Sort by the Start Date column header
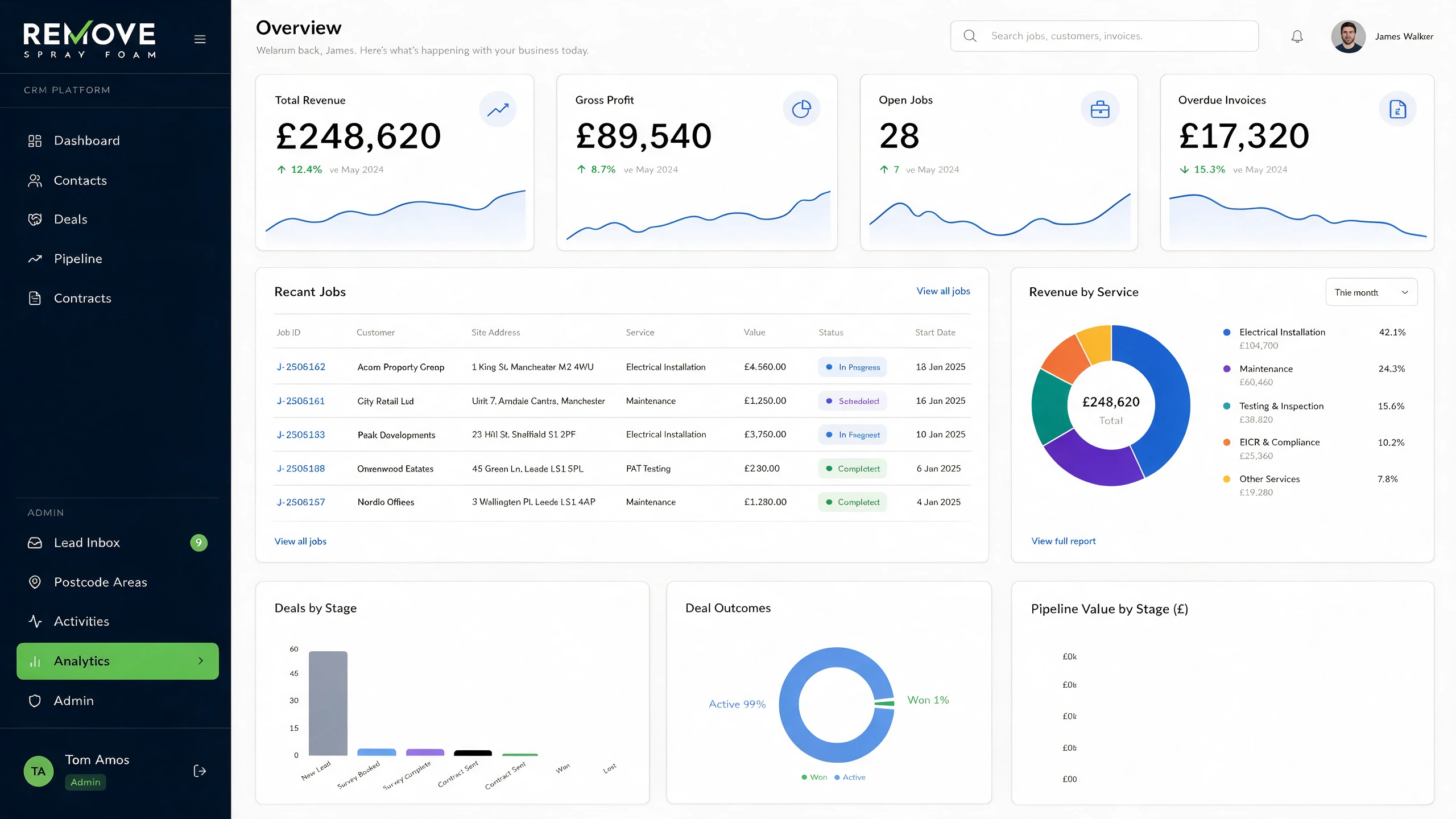Viewport: 1456px width, 819px height. point(935,332)
